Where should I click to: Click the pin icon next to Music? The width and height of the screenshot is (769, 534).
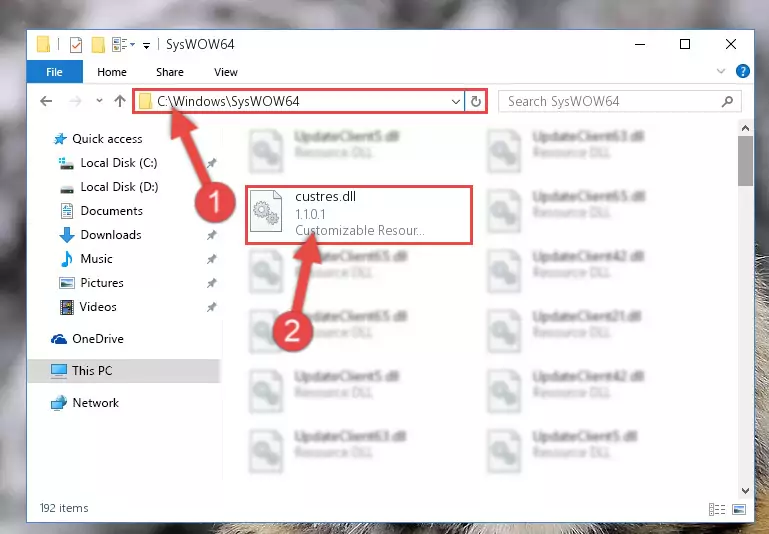pos(211,259)
